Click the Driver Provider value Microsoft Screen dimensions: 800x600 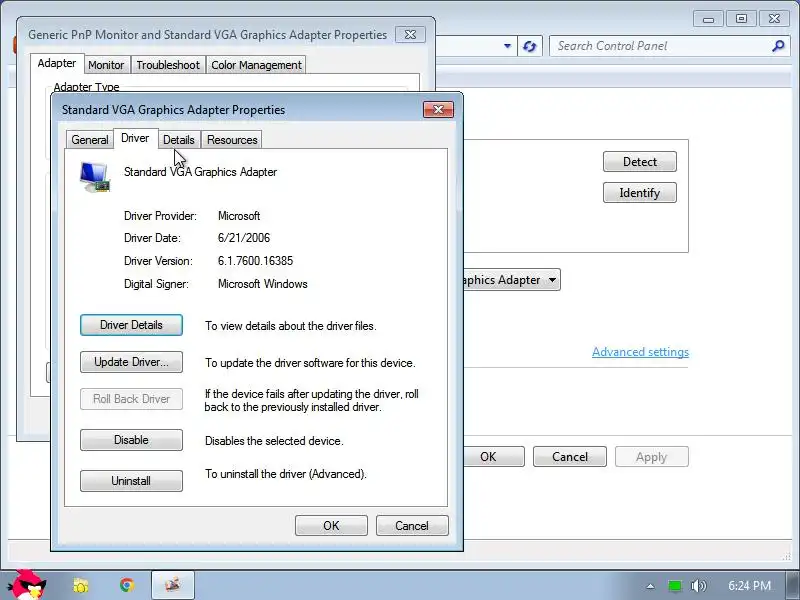[x=239, y=216]
